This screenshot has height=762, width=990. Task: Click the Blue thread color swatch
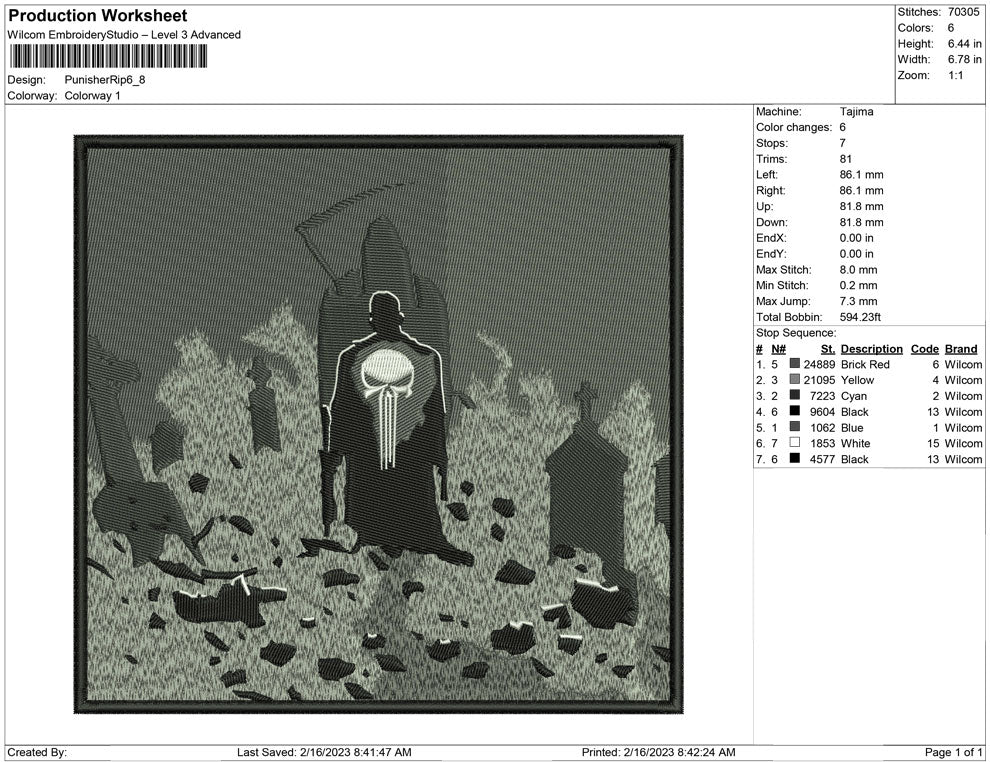[x=794, y=427]
